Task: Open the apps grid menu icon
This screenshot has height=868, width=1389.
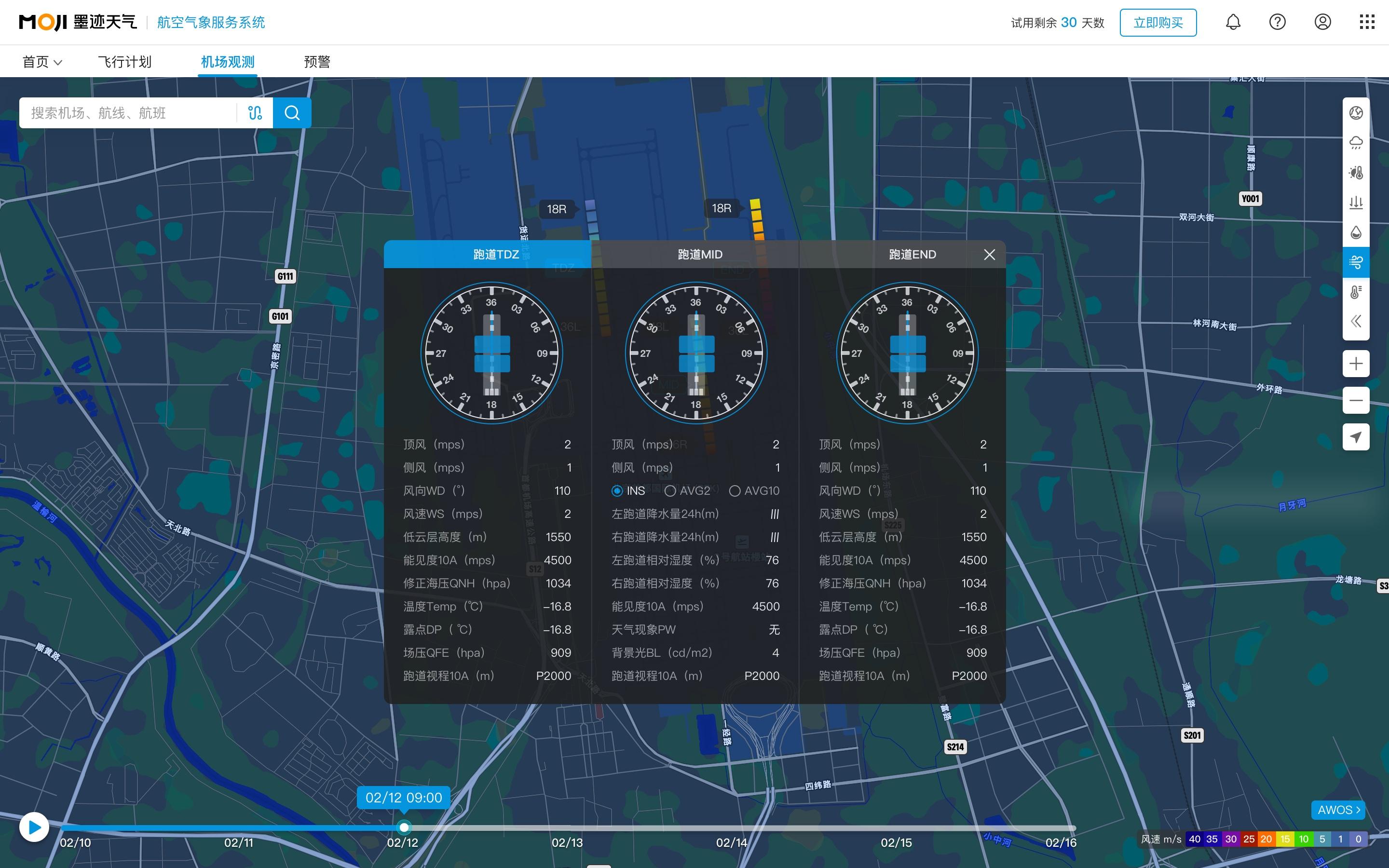Action: (1367, 22)
